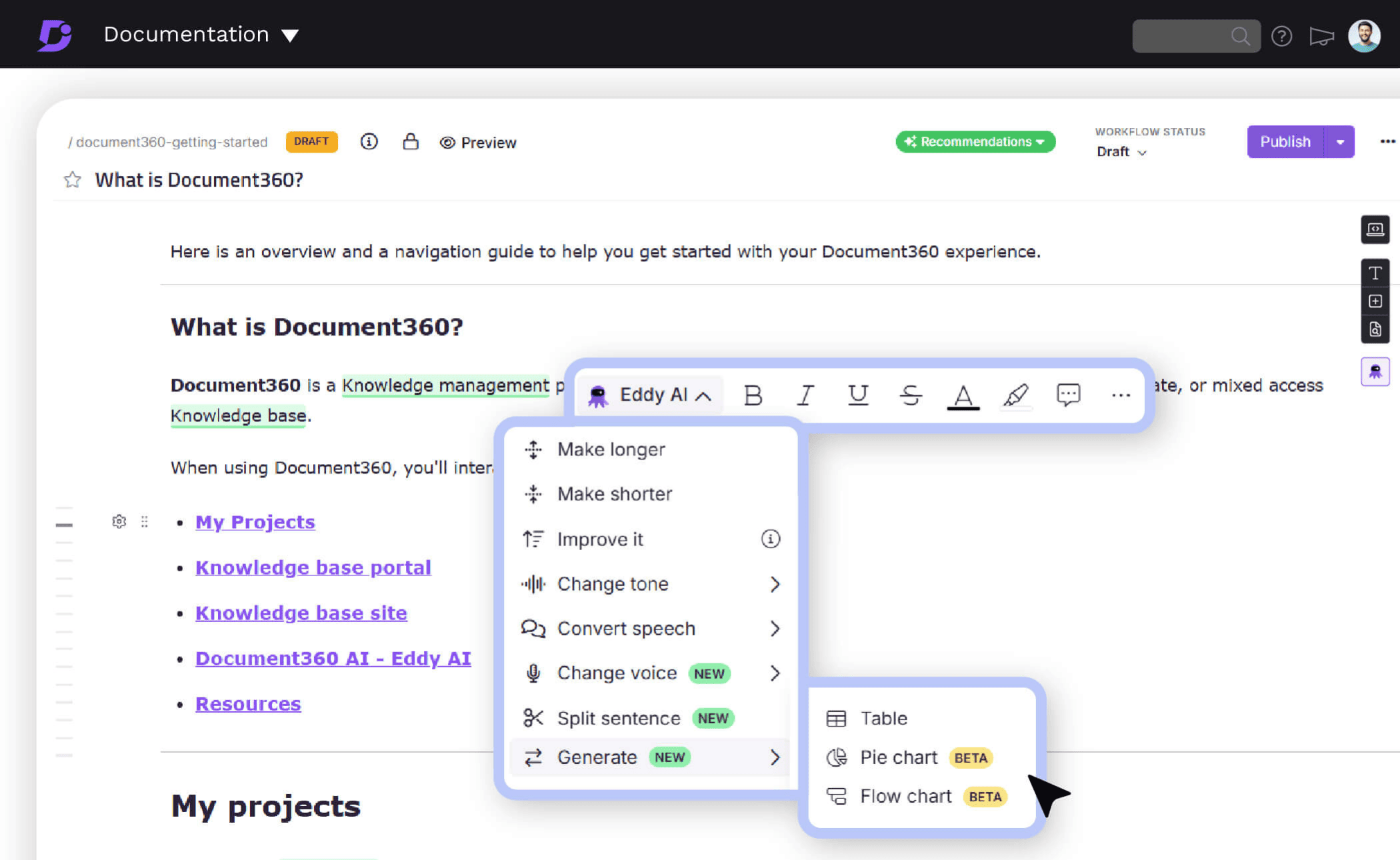Screen dimensions: 1400x860
Task: Select Flow chart from Generate submenu
Action: (x=905, y=796)
